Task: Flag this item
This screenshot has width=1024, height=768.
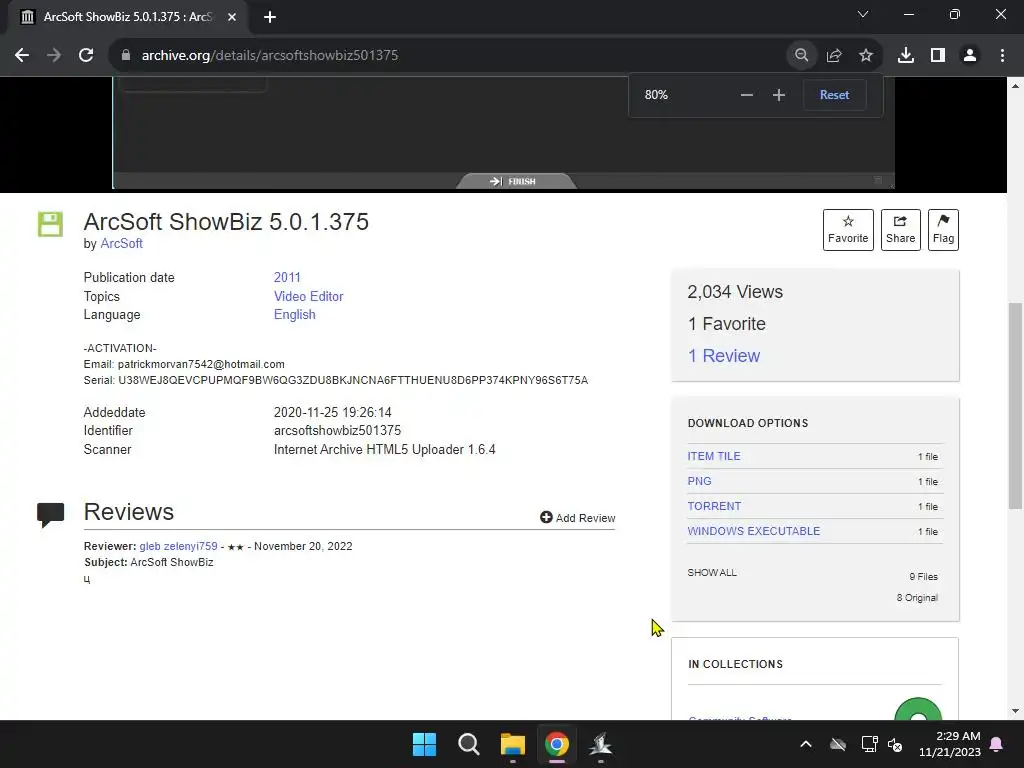Action: click(943, 230)
